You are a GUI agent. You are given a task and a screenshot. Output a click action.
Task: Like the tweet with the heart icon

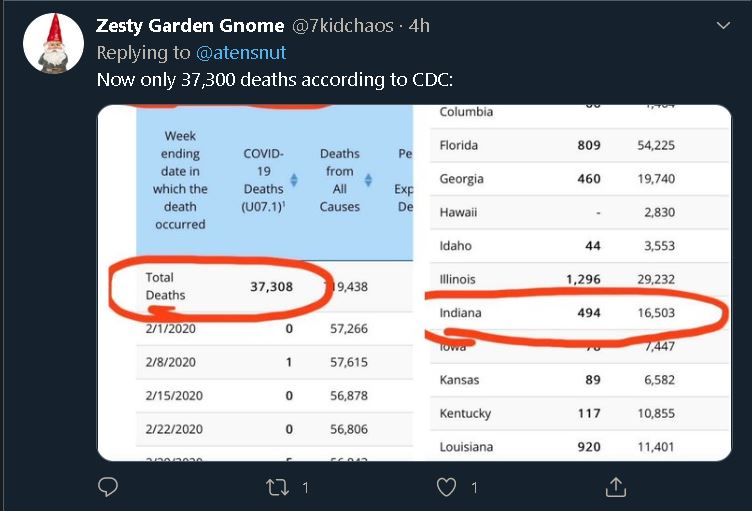[446, 487]
